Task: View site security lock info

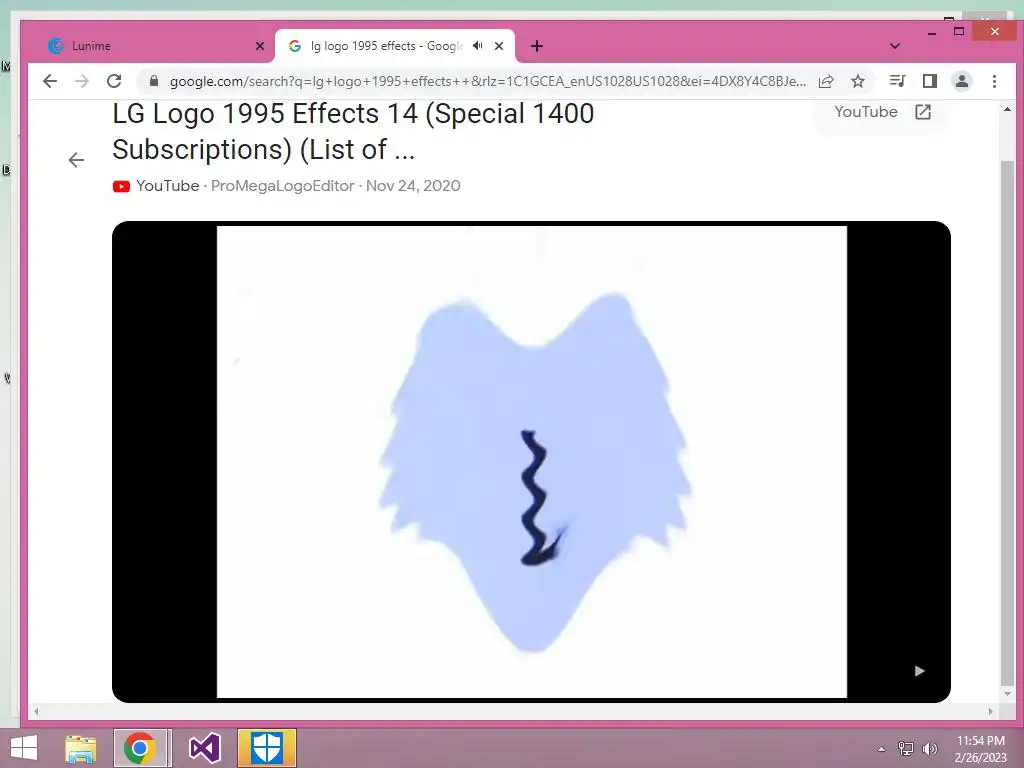Action: coord(153,81)
